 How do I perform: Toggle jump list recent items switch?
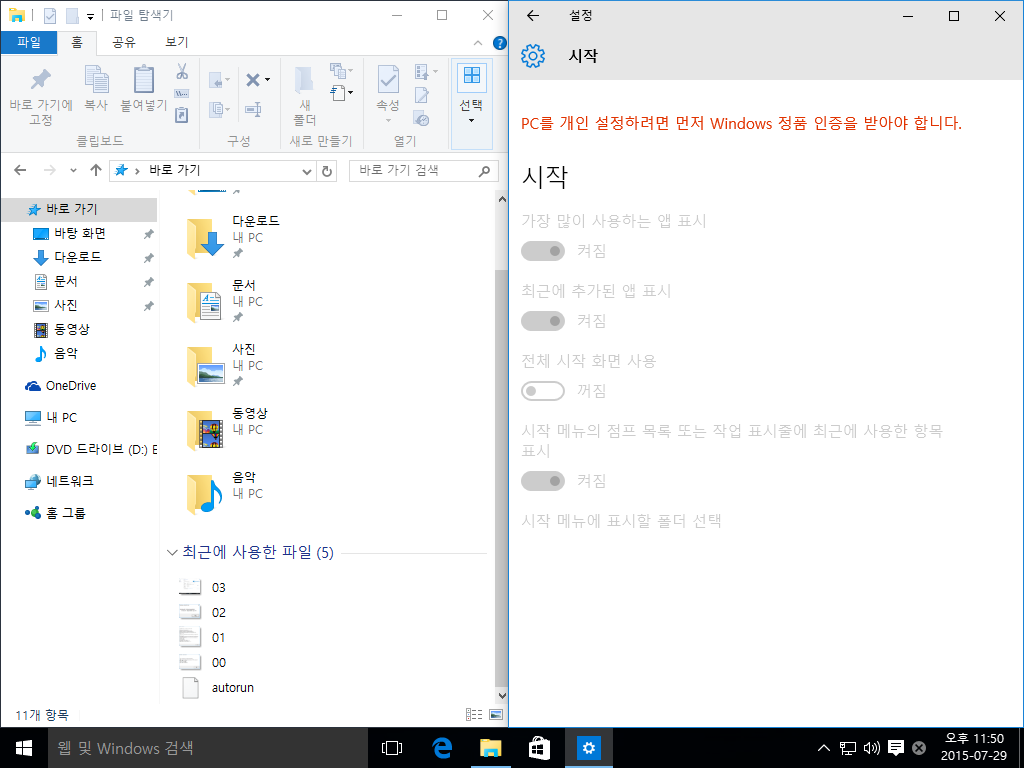(x=543, y=481)
